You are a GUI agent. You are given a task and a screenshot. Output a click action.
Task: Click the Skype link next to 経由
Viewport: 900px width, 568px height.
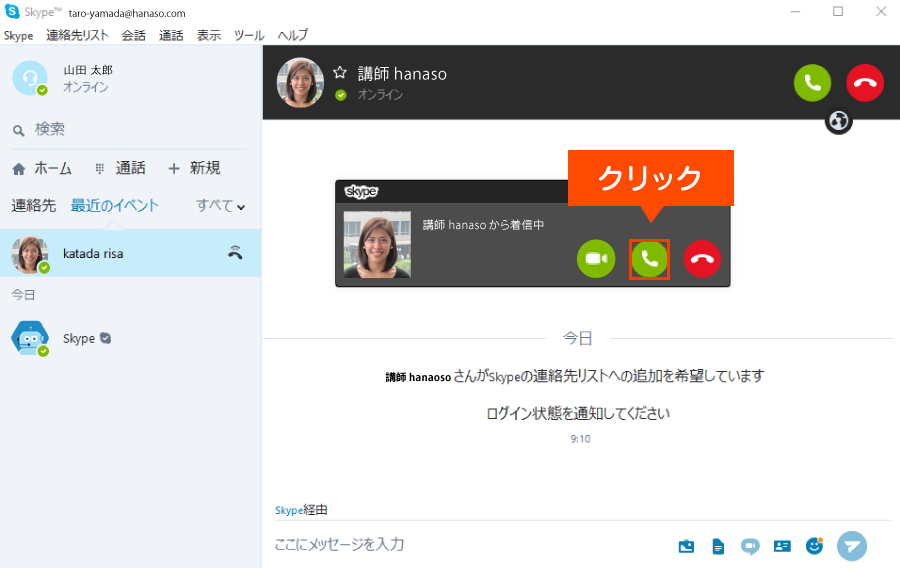pyautogui.click(x=289, y=510)
